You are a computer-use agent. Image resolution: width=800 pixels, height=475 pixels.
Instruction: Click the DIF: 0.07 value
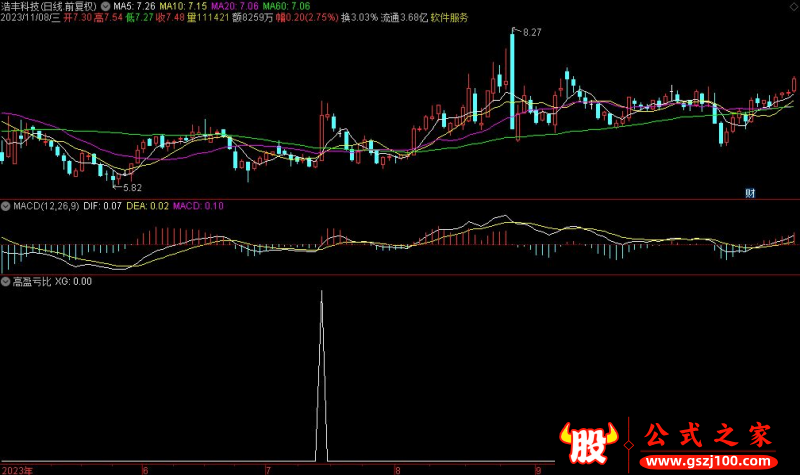(x=103, y=206)
